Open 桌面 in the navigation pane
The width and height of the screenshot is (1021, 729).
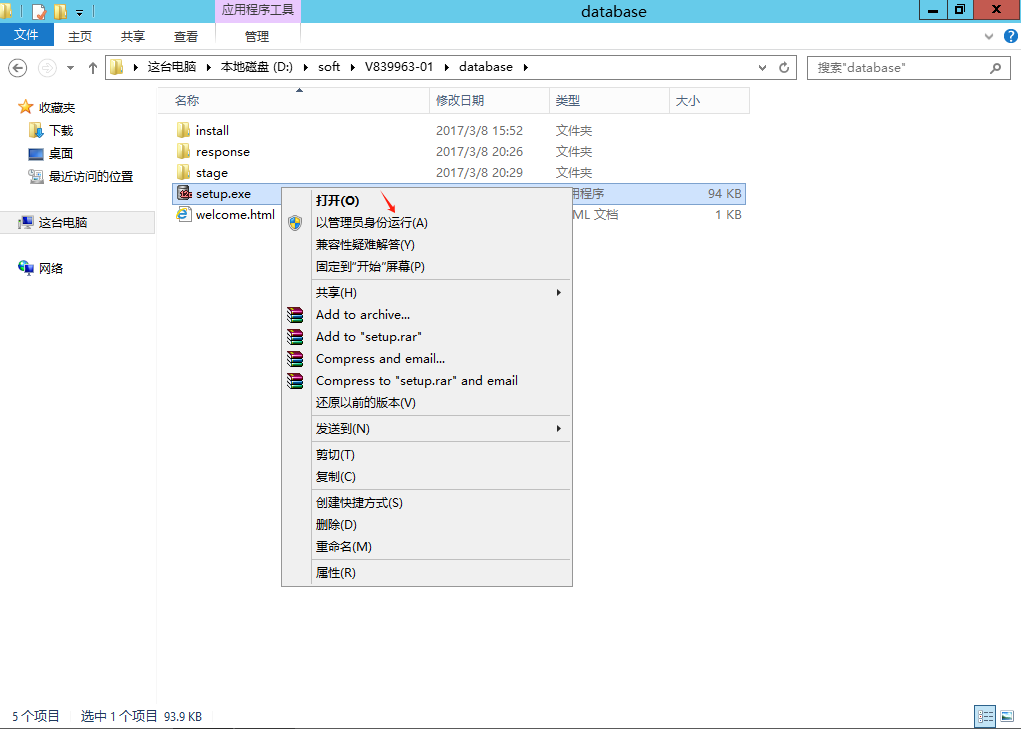click(x=61, y=153)
